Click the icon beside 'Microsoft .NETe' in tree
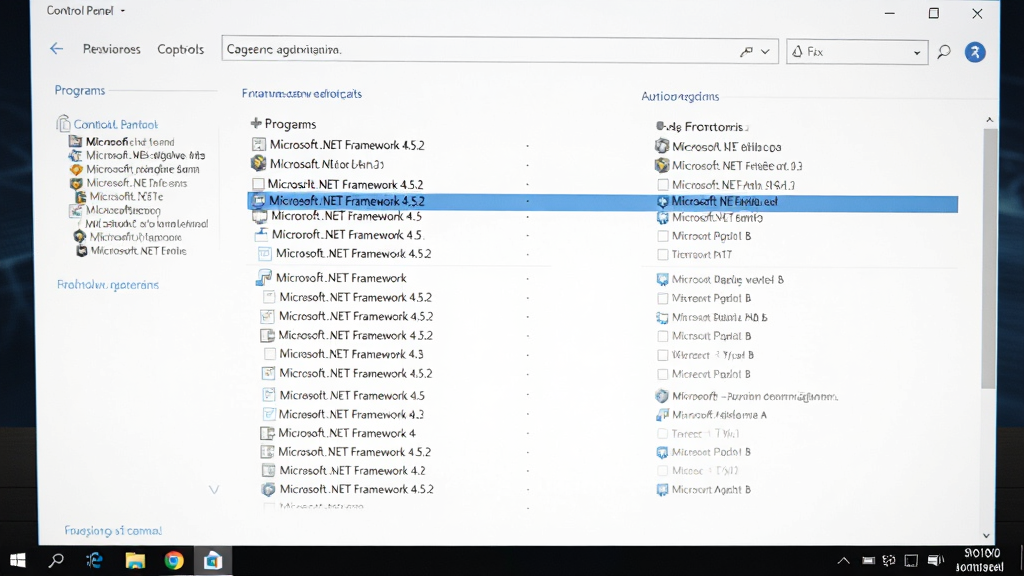The image size is (1024, 576). click(80, 197)
